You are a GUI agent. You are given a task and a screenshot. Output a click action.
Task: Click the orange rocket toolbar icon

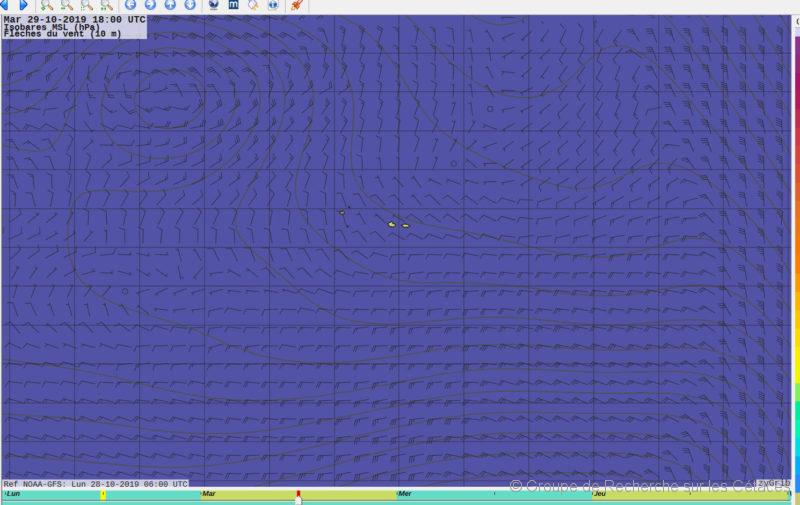(x=296, y=5)
